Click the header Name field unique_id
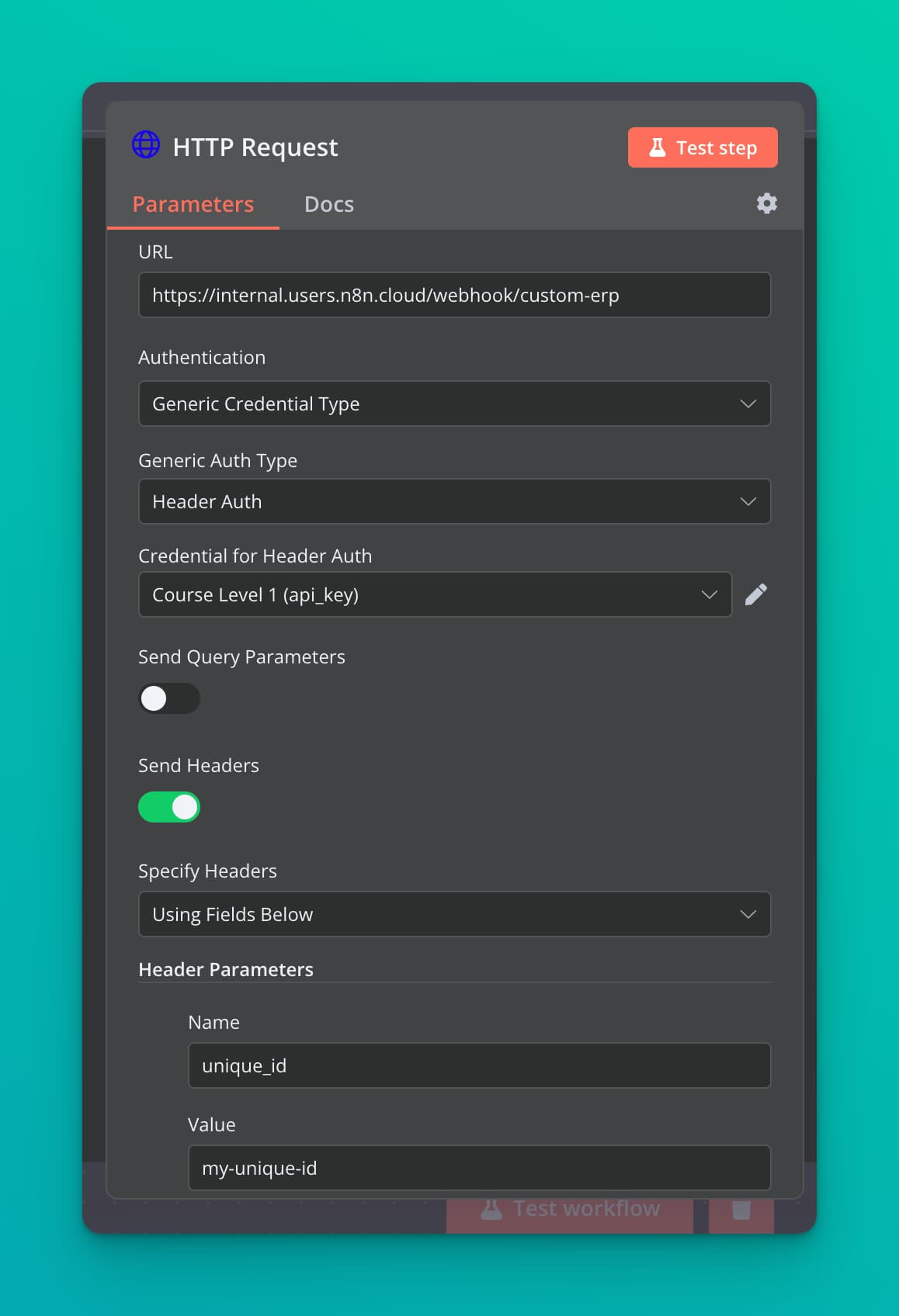This screenshot has width=899, height=1316. click(x=480, y=1065)
